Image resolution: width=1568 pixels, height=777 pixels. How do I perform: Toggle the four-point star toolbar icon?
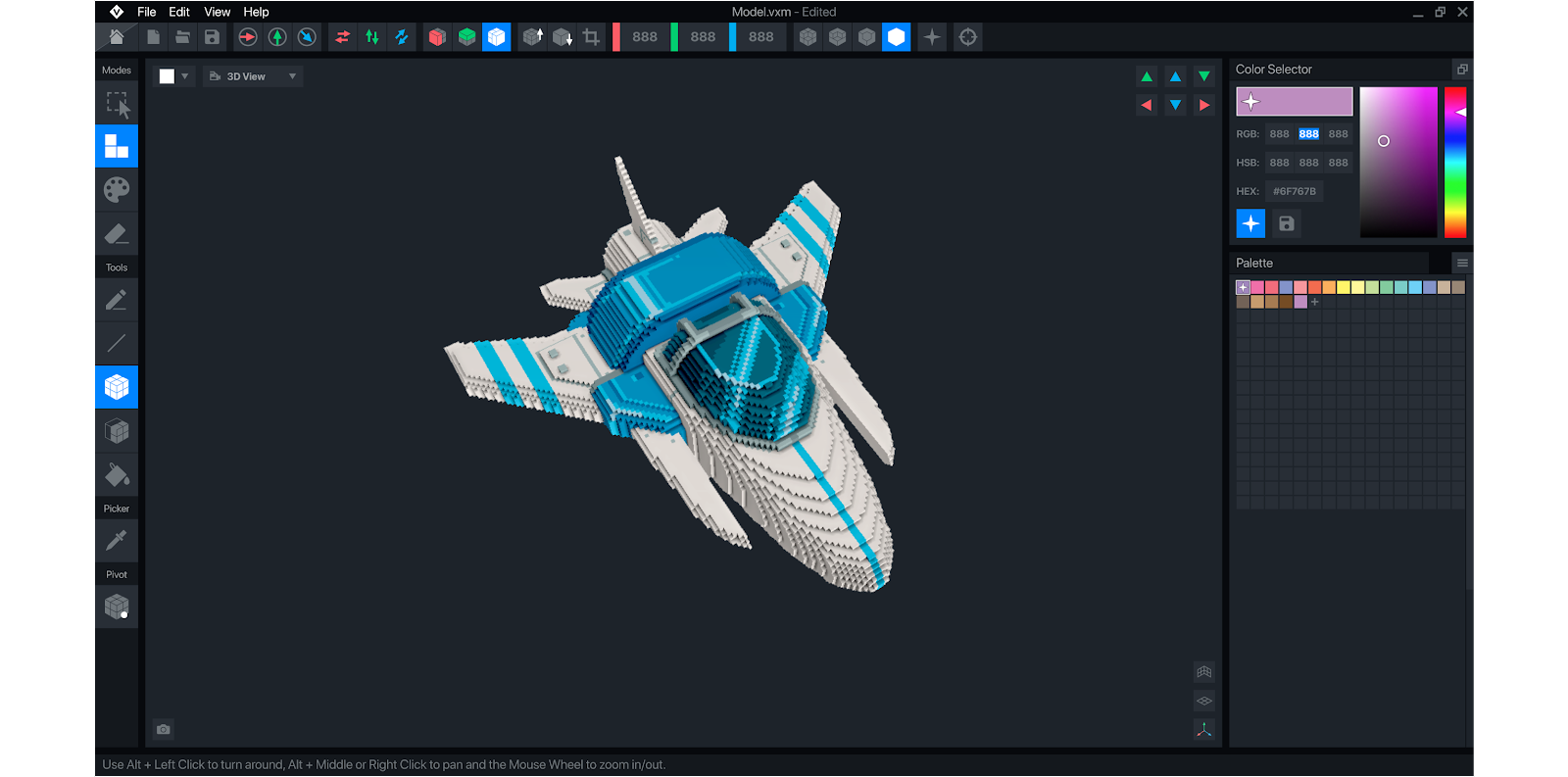pos(932,37)
